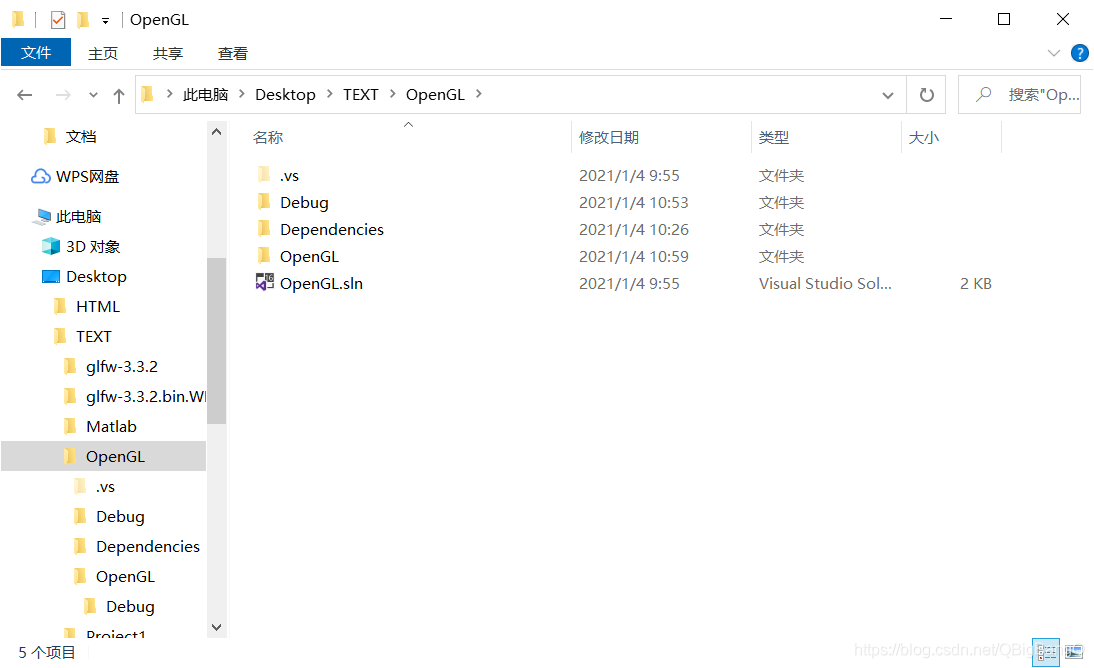Open the HTML folder in navigation tree

point(98,306)
